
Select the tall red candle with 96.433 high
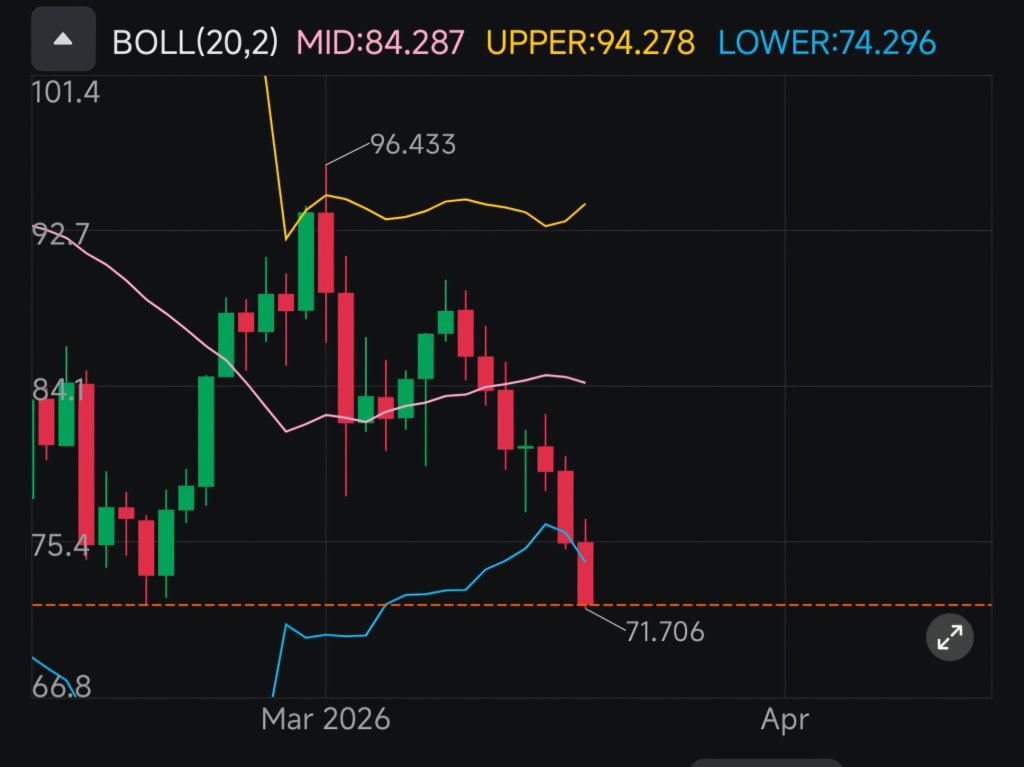(326, 252)
